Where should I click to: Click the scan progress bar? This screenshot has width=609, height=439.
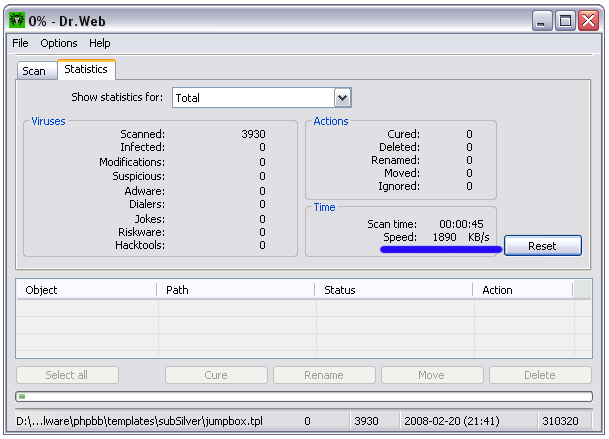pos(304,397)
